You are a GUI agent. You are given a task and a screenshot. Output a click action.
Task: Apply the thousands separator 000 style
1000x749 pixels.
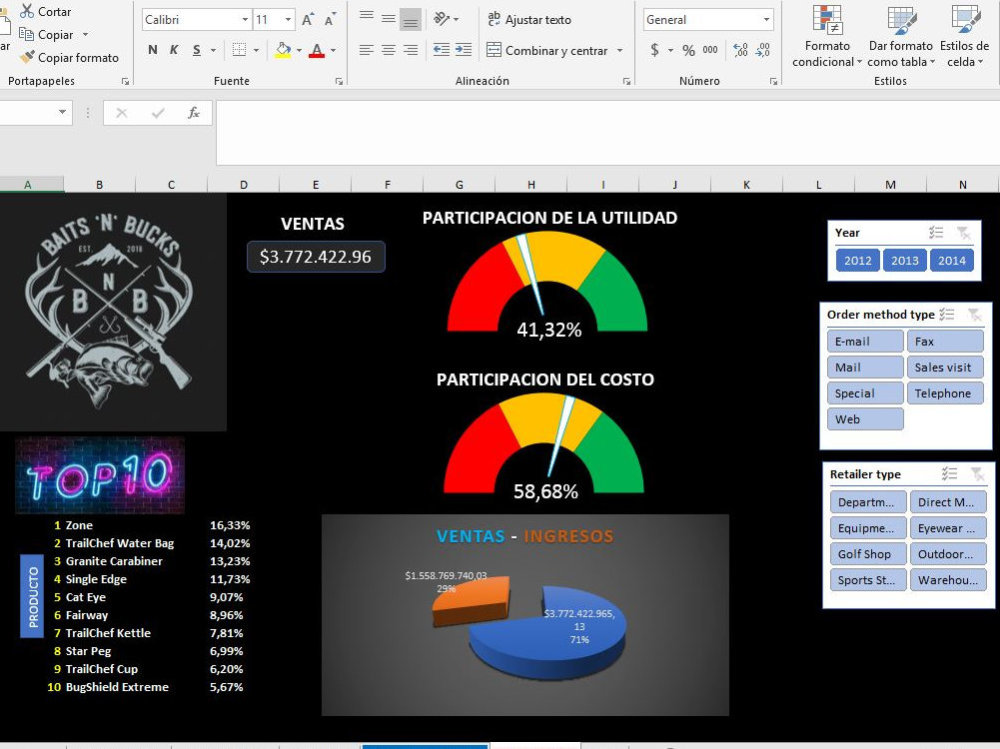point(710,50)
